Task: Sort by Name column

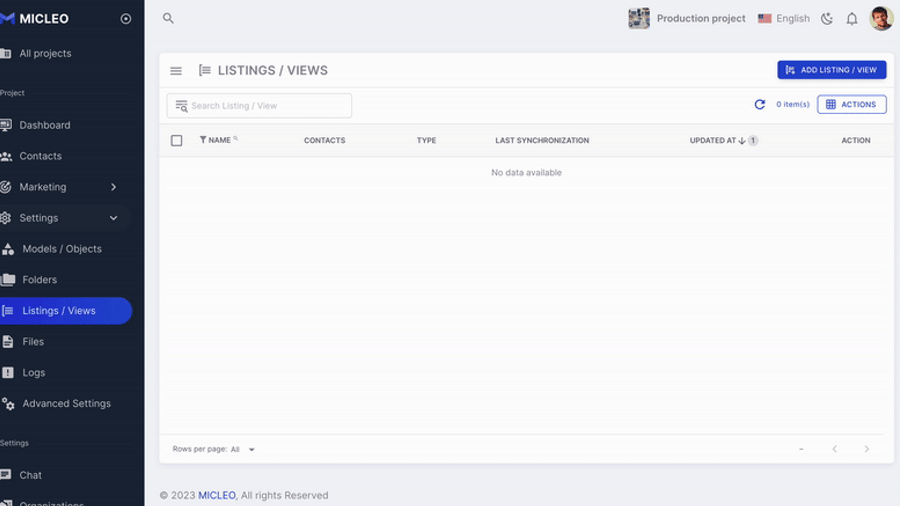Action: tap(220, 141)
